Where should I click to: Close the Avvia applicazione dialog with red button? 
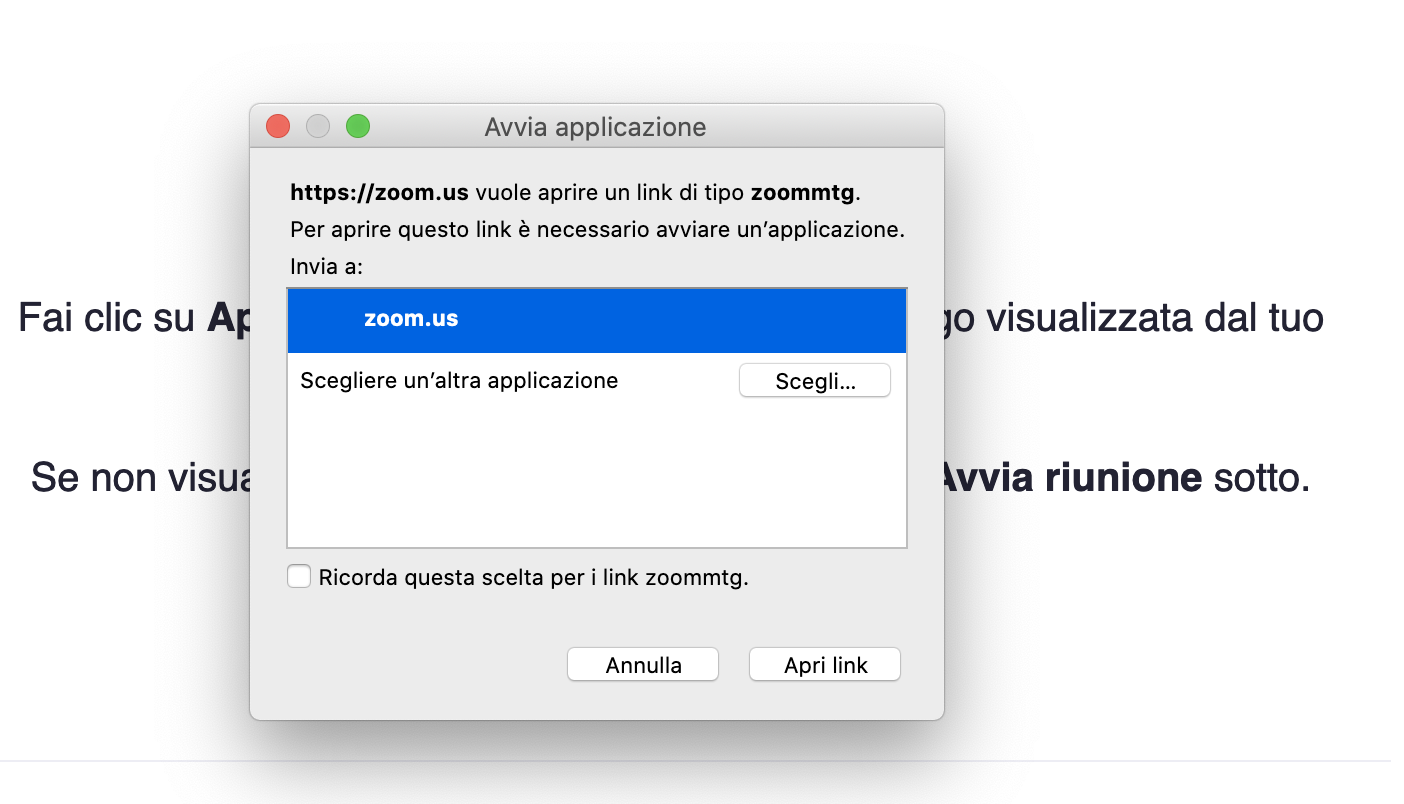(278, 127)
